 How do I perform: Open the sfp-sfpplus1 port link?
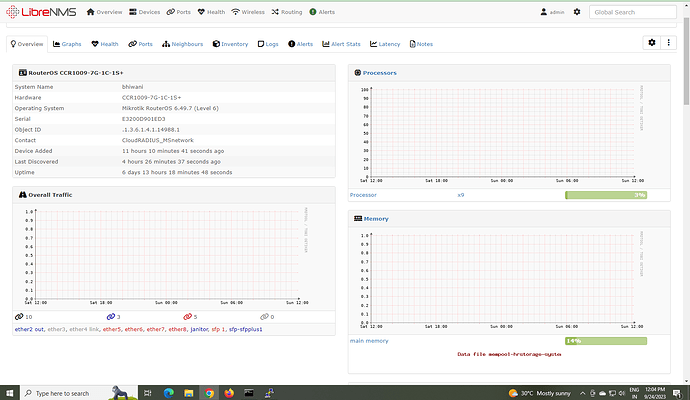246,329
